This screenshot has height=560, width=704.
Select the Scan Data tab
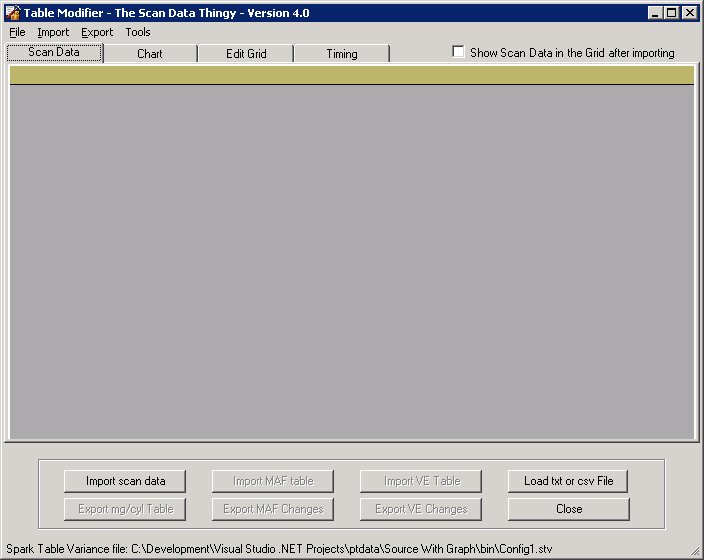tap(54, 53)
